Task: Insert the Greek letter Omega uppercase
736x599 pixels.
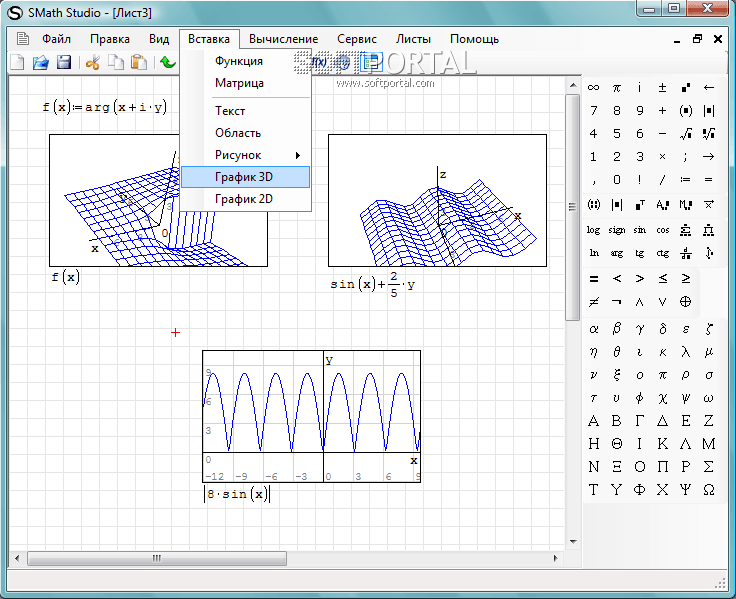Action: (x=709, y=490)
